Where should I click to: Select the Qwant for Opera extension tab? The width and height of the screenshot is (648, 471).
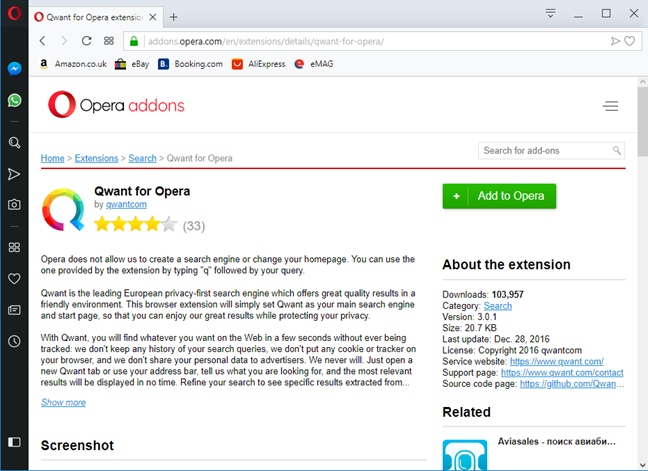95,17
